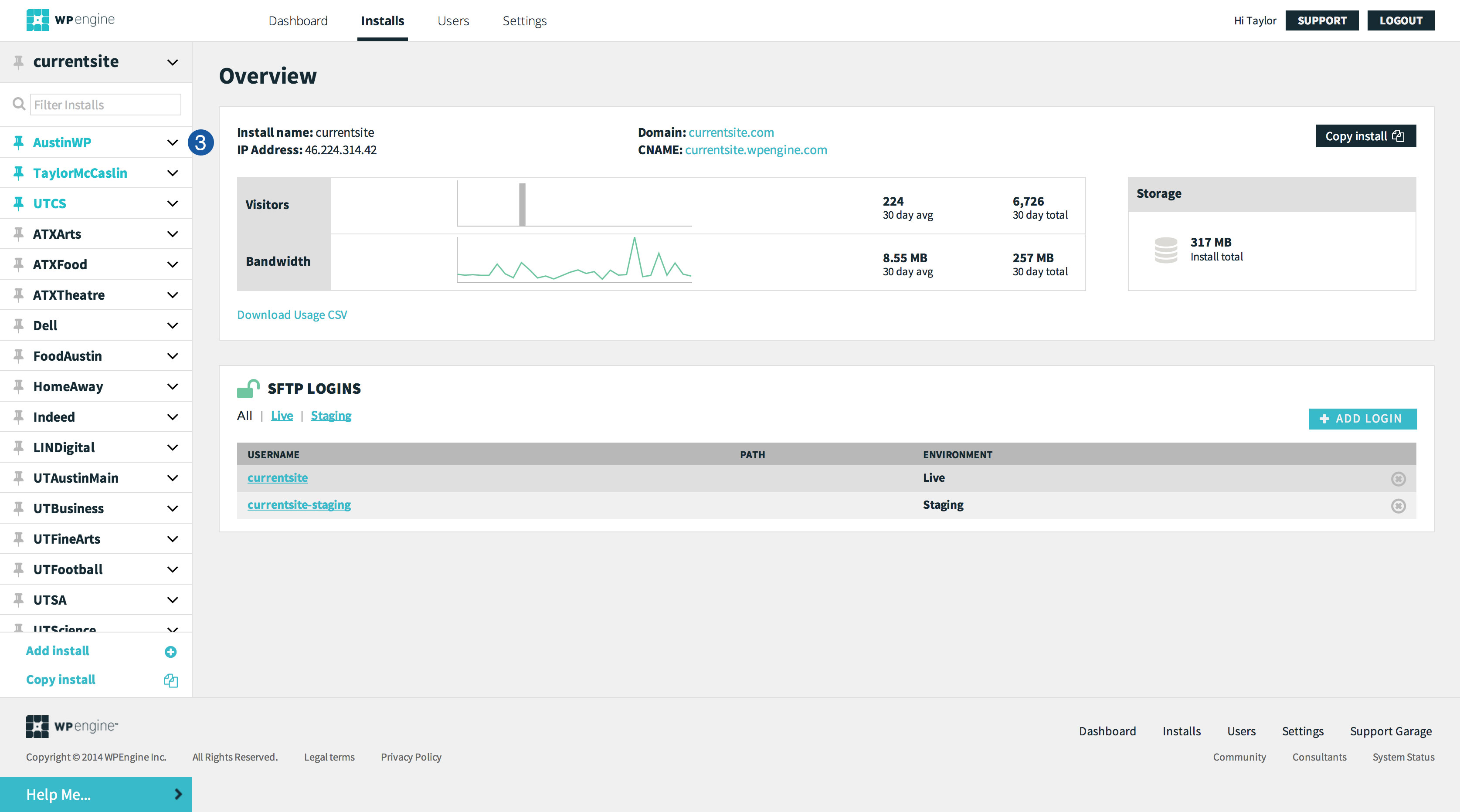
Task: Pin the ATXTheatre install
Action: tap(19, 295)
